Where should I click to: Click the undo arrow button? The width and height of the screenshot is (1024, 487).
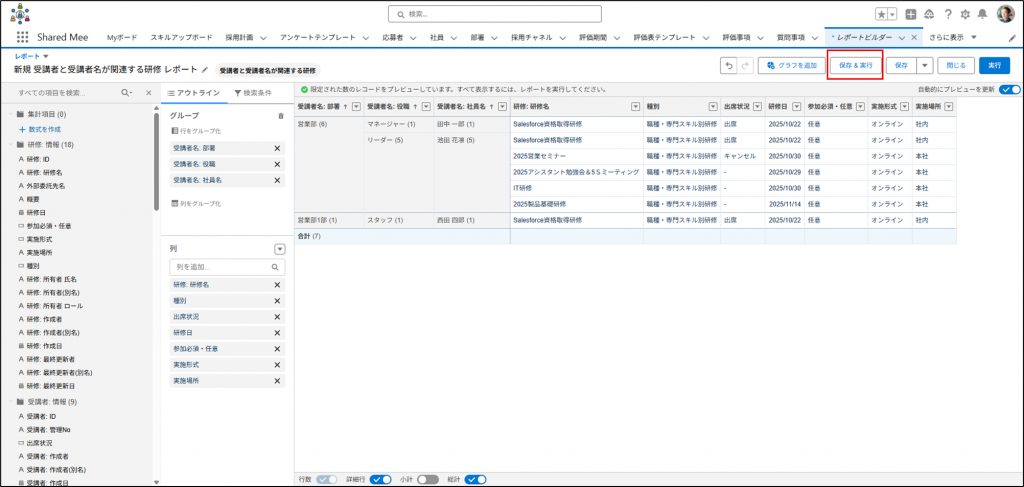point(728,65)
